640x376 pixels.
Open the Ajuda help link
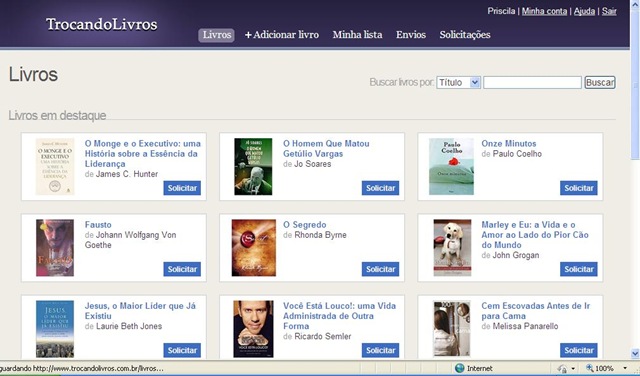coord(584,11)
